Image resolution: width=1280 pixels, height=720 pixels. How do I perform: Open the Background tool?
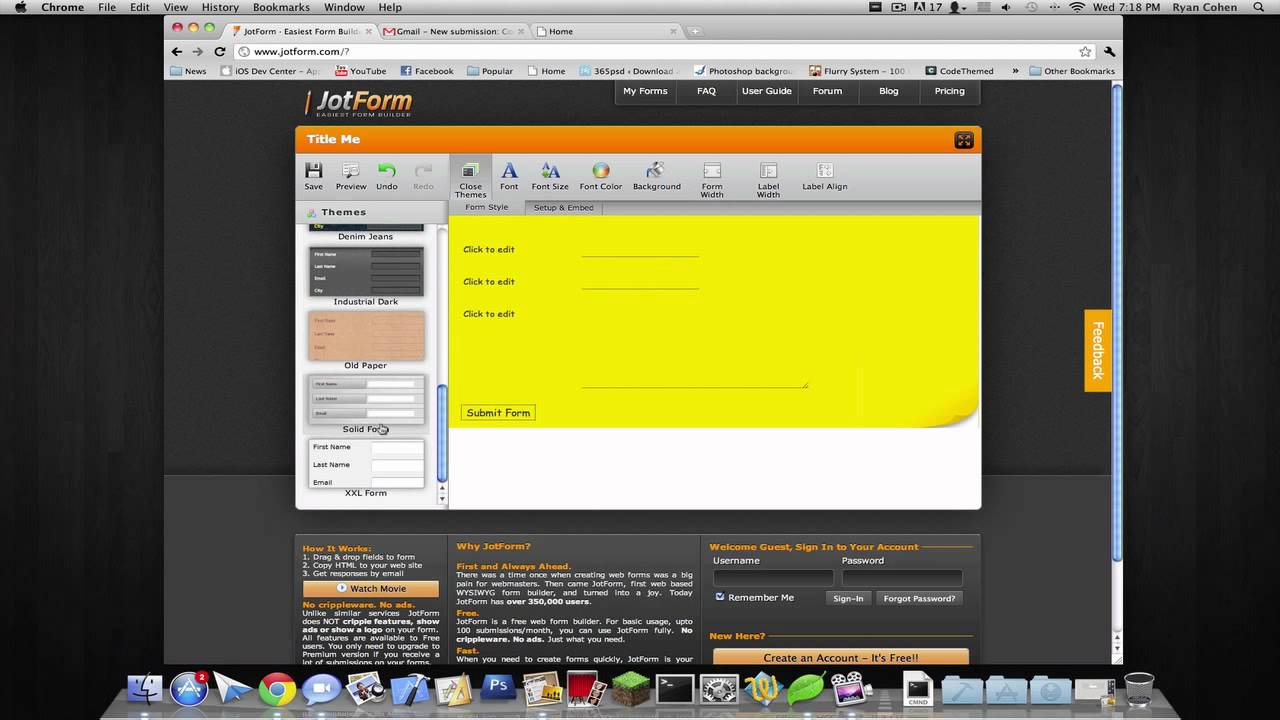[656, 176]
